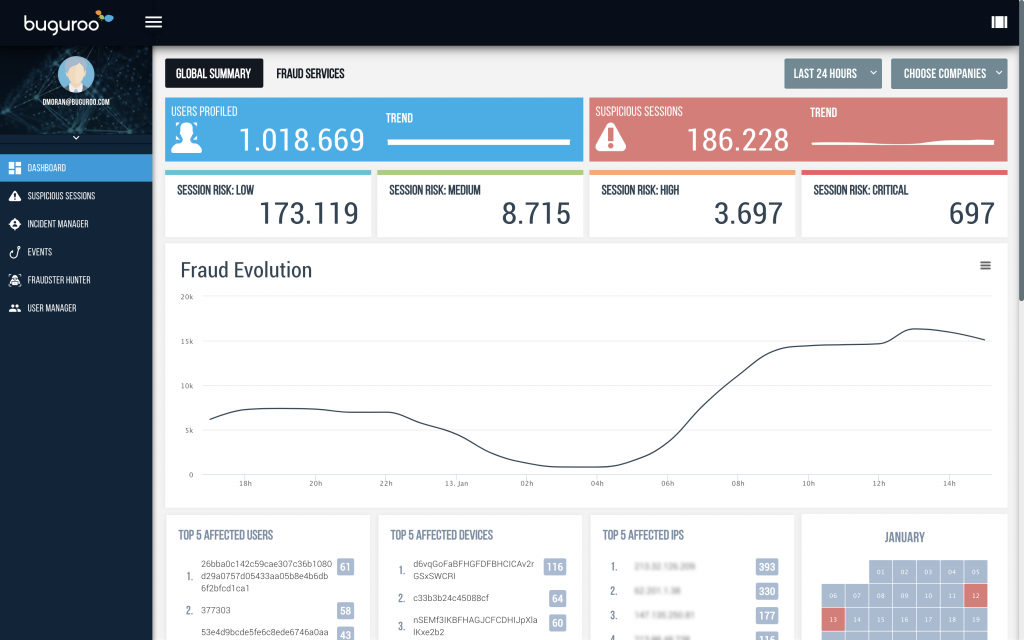This screenshot has height=640, width=1024.
Task: Expand the user profile chevron in sidebar
Action: (76, 138)
